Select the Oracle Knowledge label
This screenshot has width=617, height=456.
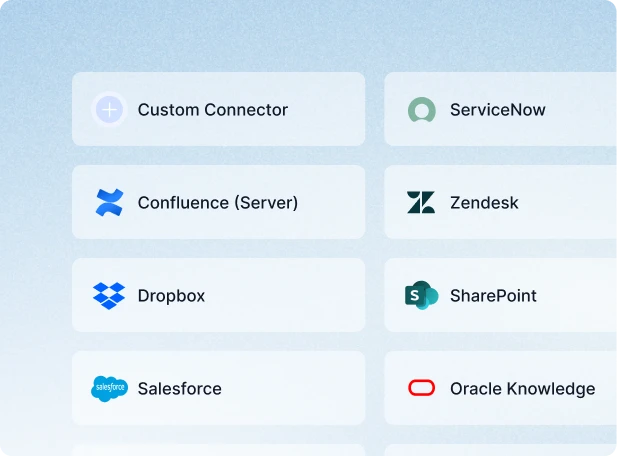click(523, 389)
